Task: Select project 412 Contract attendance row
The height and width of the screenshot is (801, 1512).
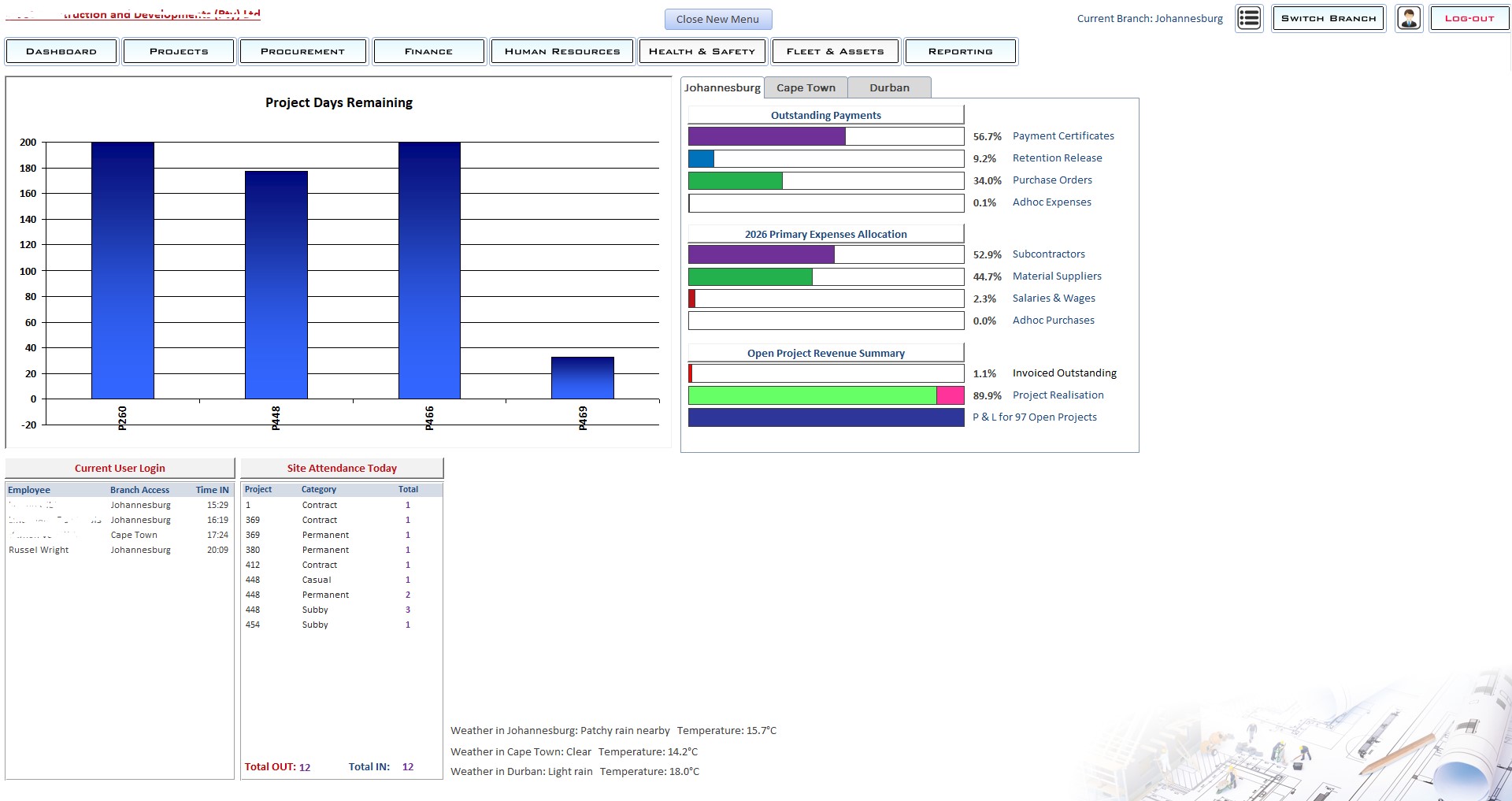Action: (342, 565)
